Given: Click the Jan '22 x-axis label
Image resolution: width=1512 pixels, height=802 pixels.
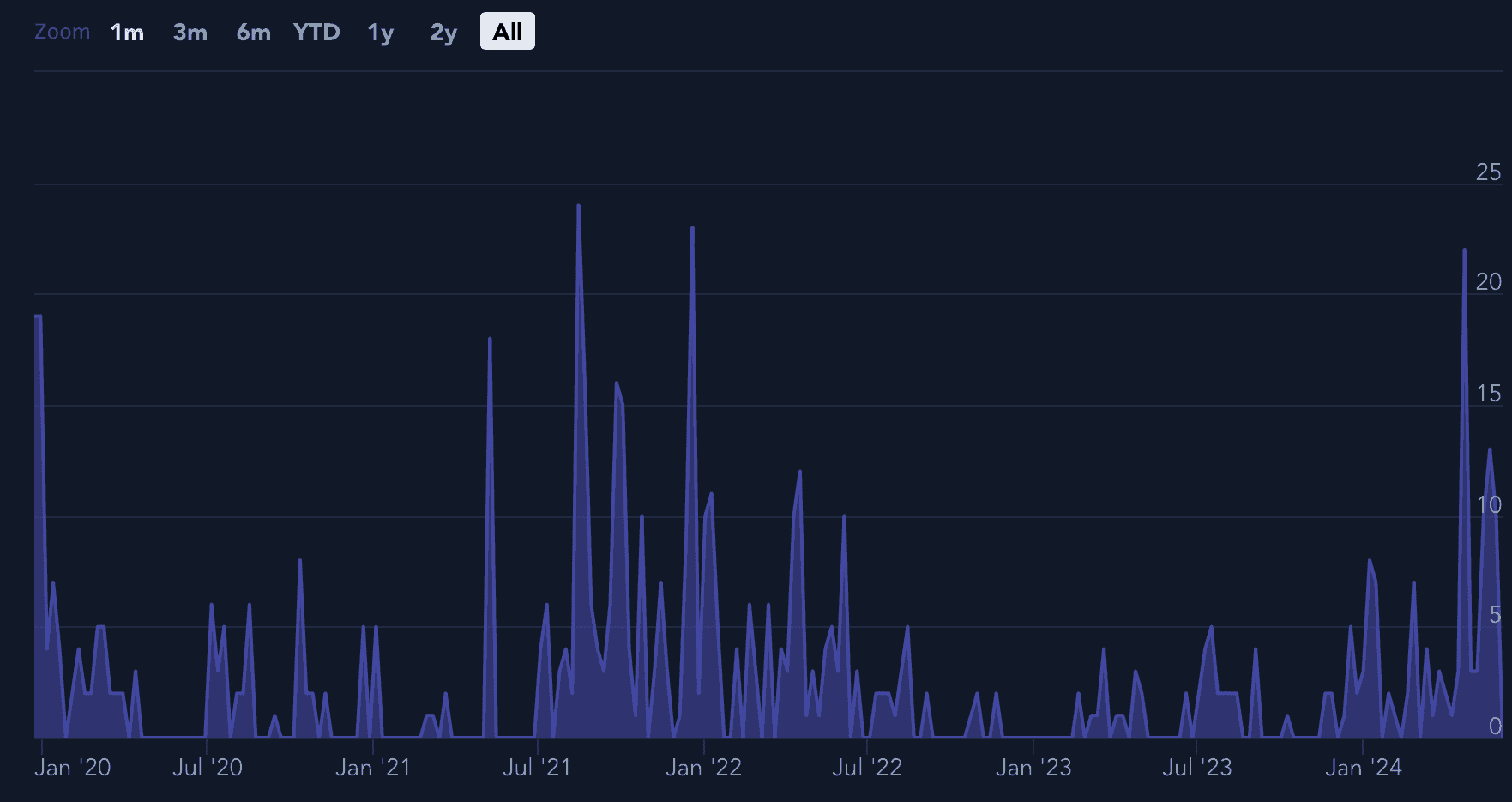Looking at the screenshot, I should coord(703,768).
